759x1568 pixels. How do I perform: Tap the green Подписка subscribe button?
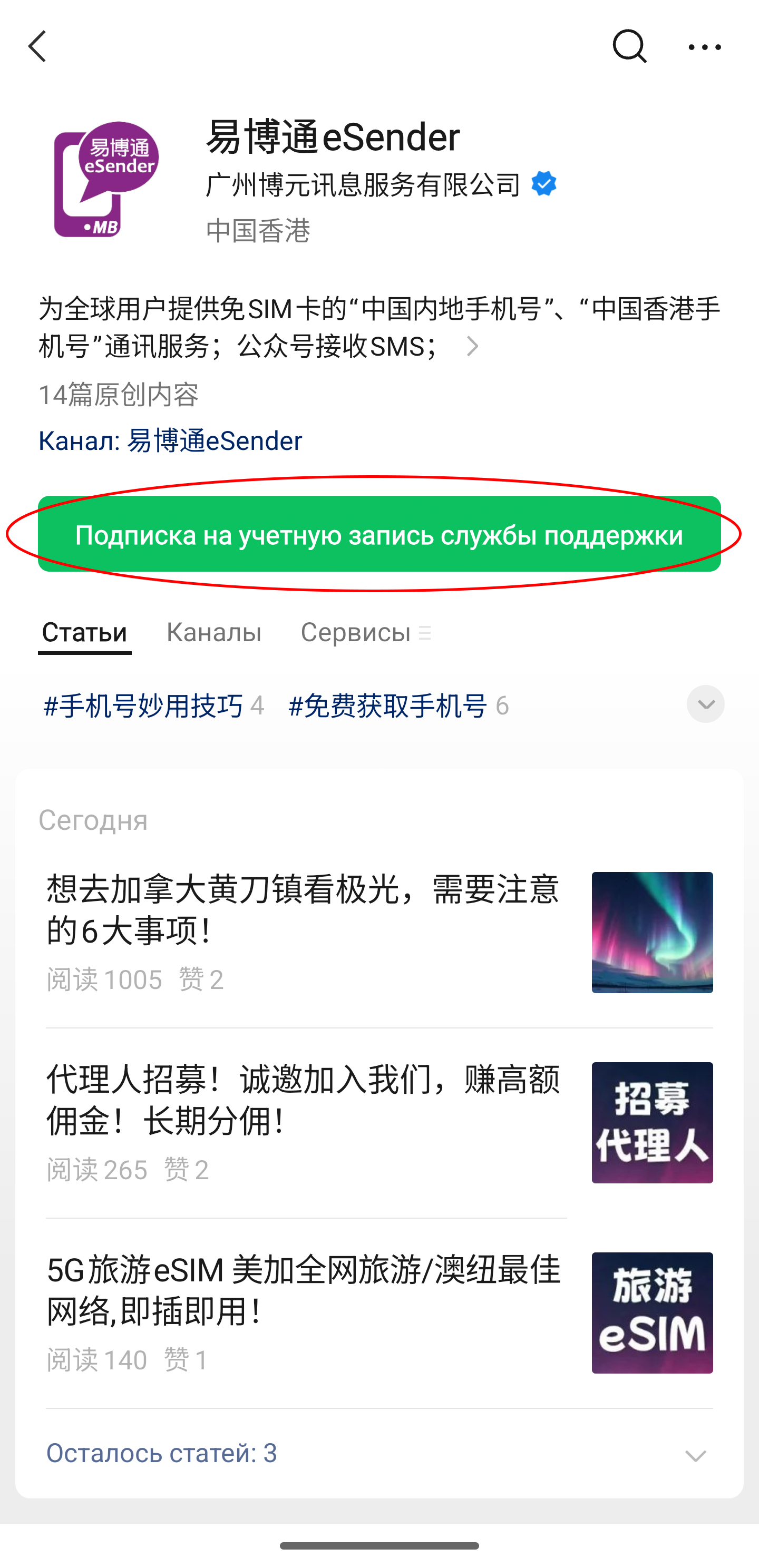[x=379, y=534]
